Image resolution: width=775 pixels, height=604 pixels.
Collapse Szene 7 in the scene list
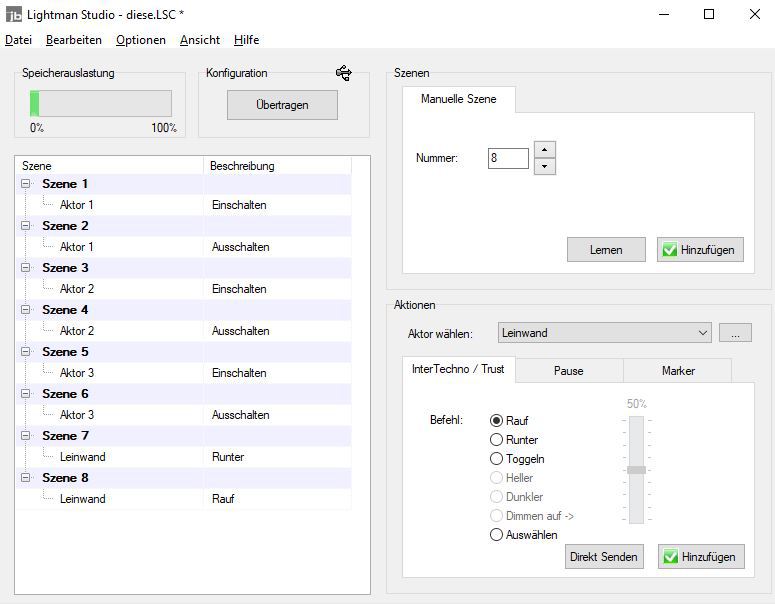(27, 436)
